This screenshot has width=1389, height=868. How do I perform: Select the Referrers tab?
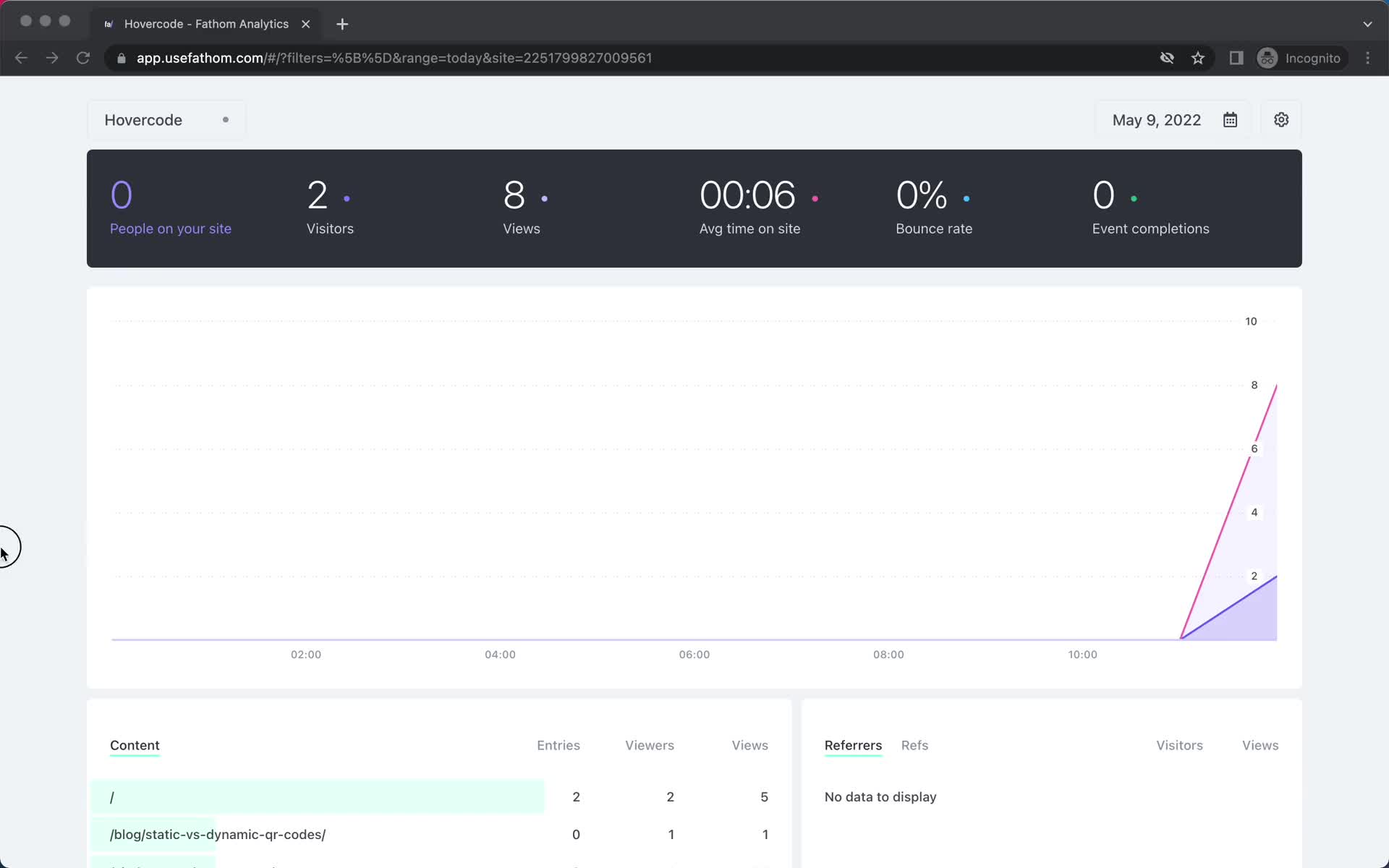pyautogui.click(x=853, y=744)
